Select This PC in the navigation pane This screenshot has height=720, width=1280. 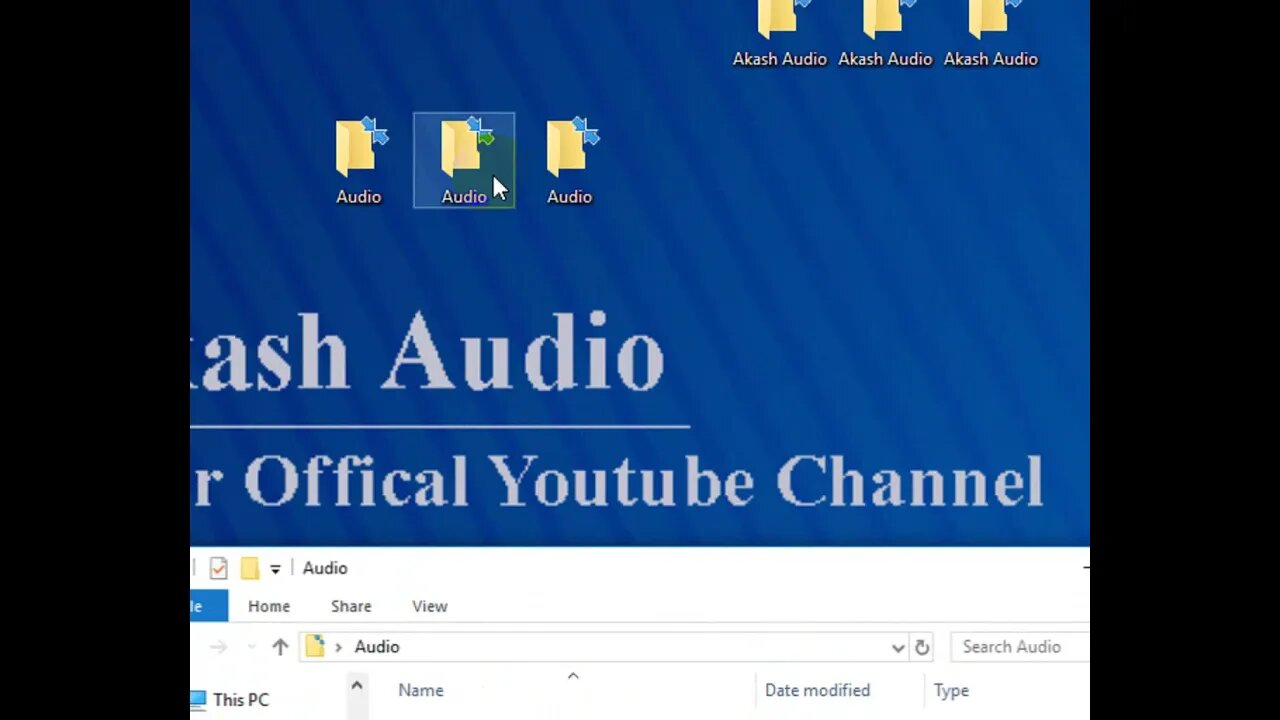coord(230,700)
